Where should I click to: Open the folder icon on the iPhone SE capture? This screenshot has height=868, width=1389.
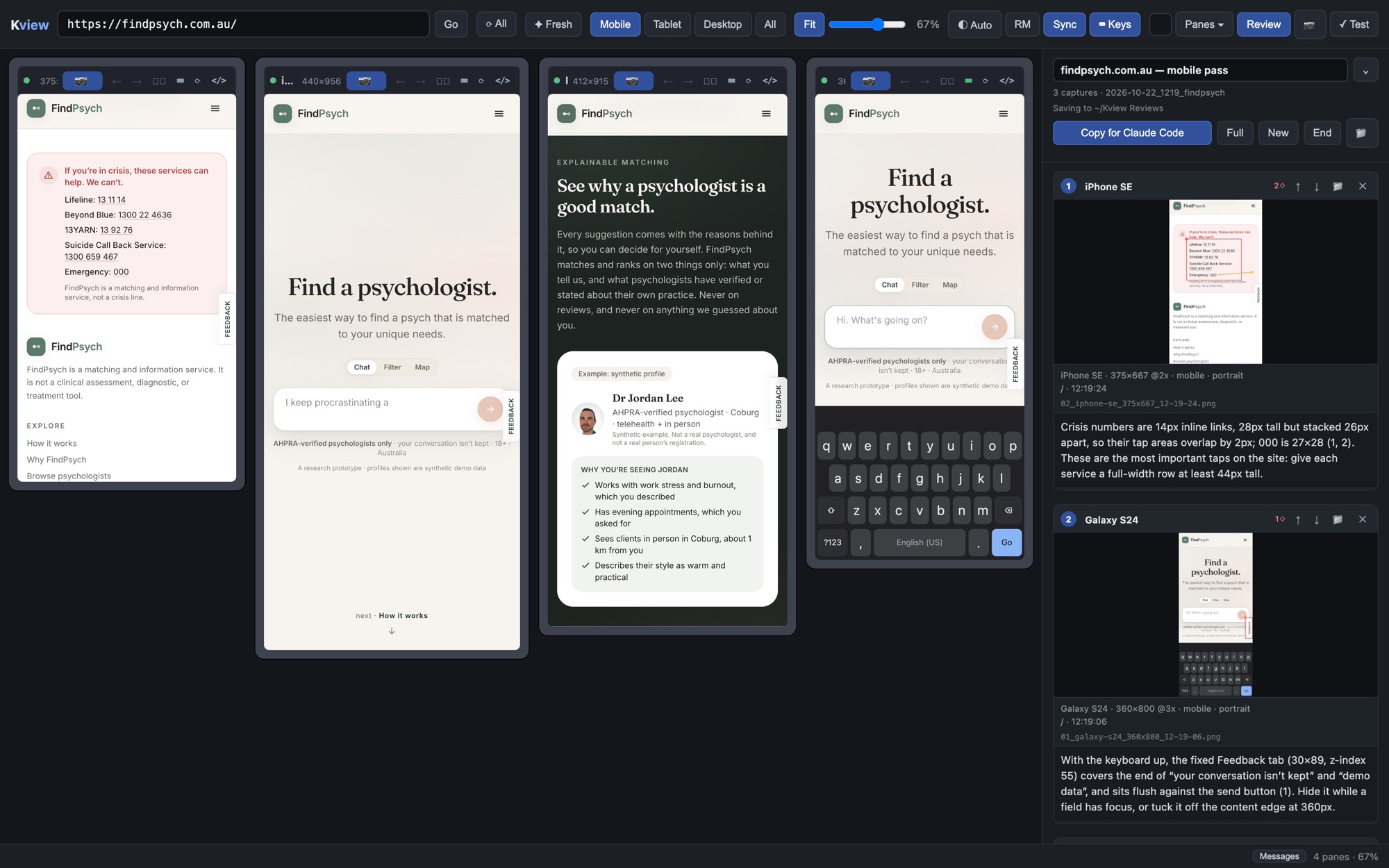[x=1338, y=187]
